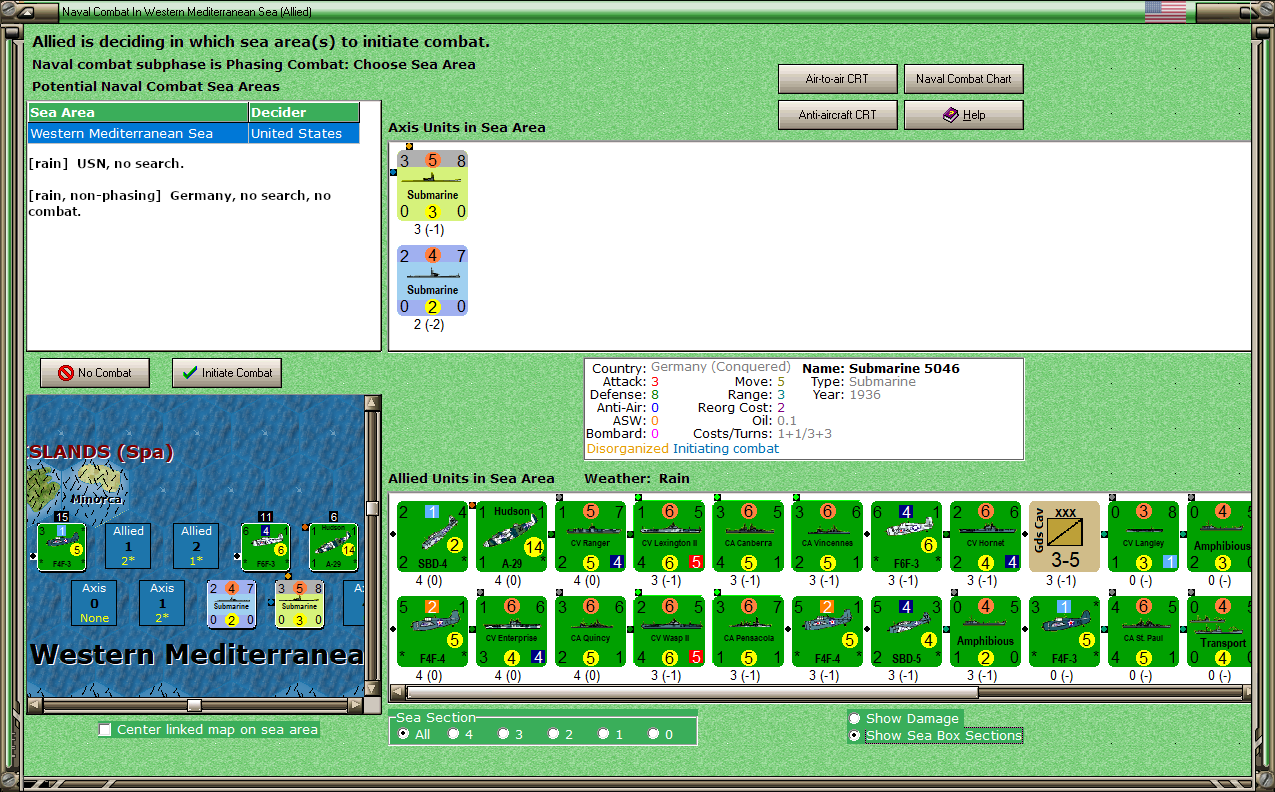Select the CV Hornet carrier counter
Image resolution: width=1275 pixels, height=792 pixels.
click(x=985, y=537)
